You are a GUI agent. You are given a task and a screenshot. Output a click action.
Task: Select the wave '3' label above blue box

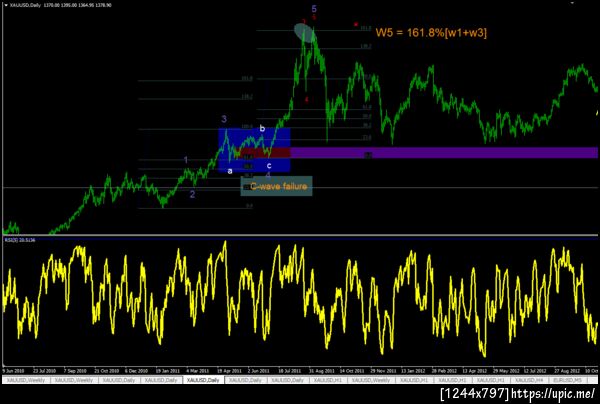coord(224,119)
